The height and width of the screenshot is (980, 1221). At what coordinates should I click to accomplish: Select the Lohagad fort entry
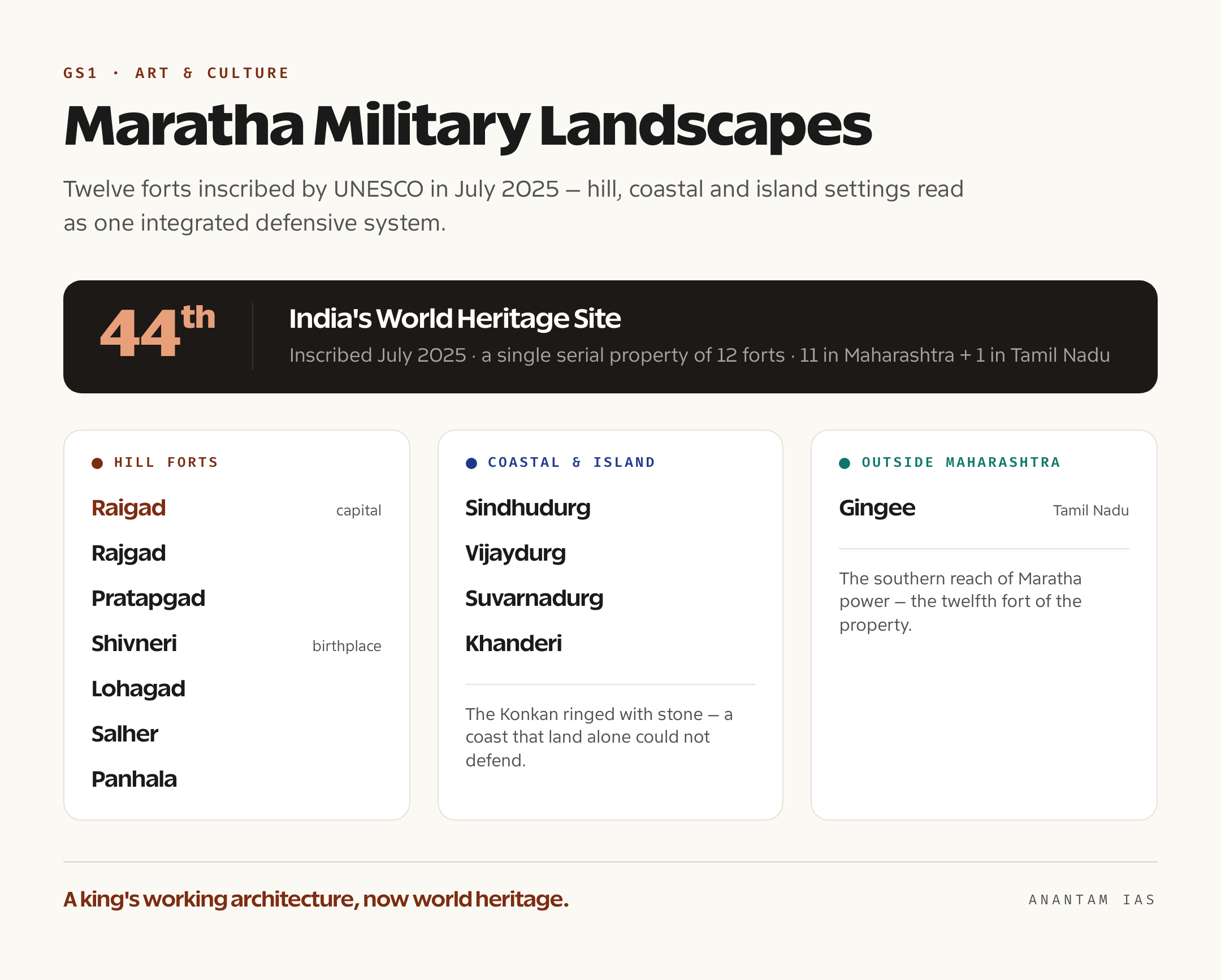click(138, 689)
